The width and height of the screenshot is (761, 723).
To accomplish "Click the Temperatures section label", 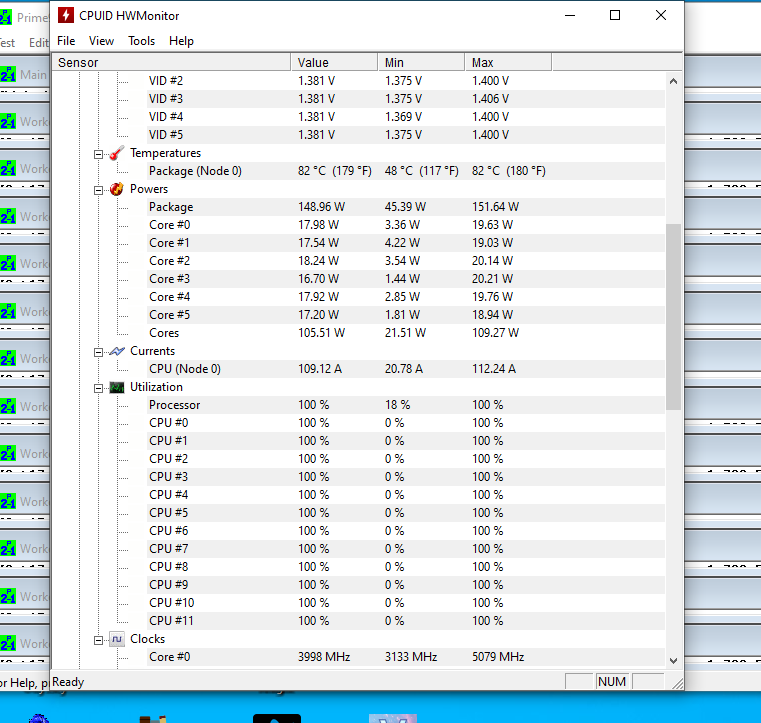I will coord(165,153).
